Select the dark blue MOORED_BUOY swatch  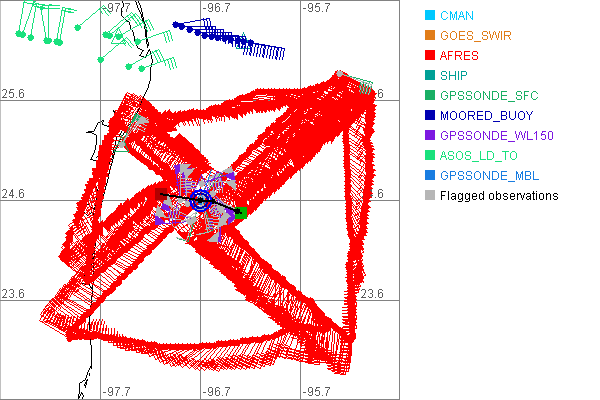click(429, 116)
